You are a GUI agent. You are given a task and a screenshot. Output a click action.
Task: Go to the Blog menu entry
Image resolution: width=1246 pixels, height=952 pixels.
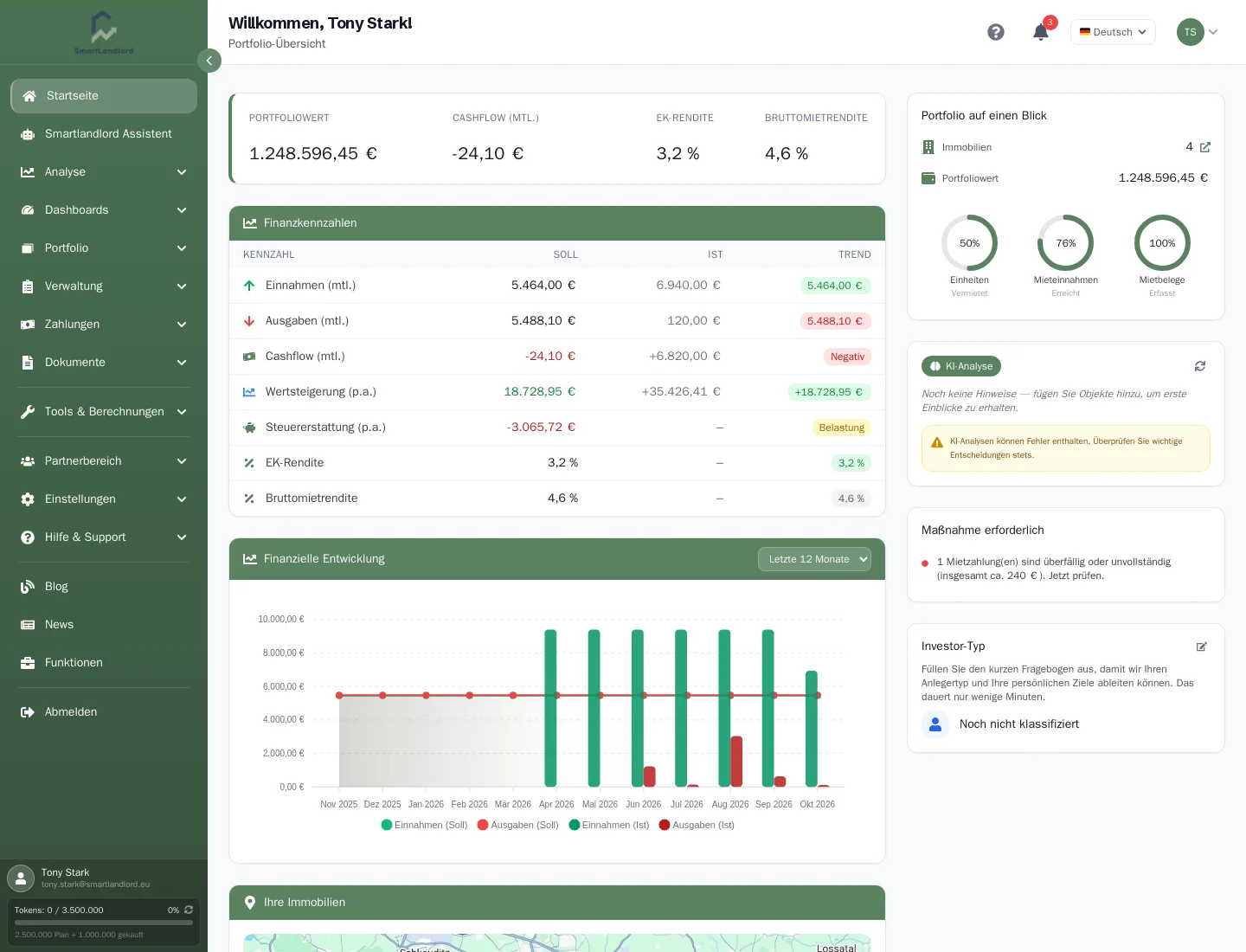point(104,587)
